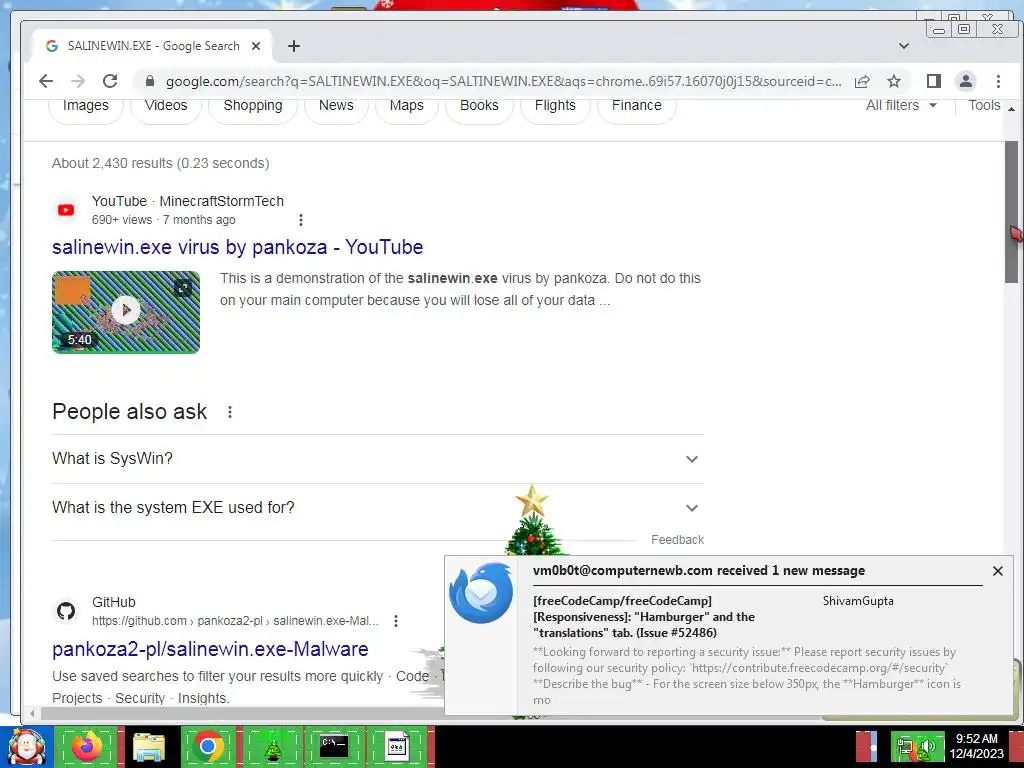
Task: Click the taskbar clock showing 9:52 AM
Action: pos(977,746)
